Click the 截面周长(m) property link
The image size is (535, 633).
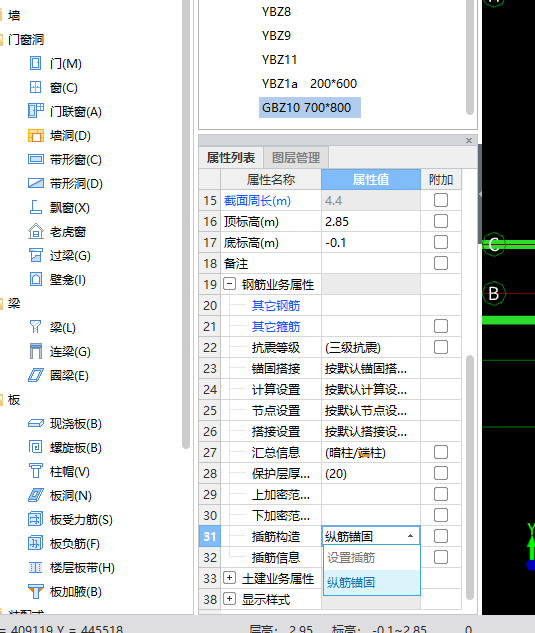pos(257,201)
